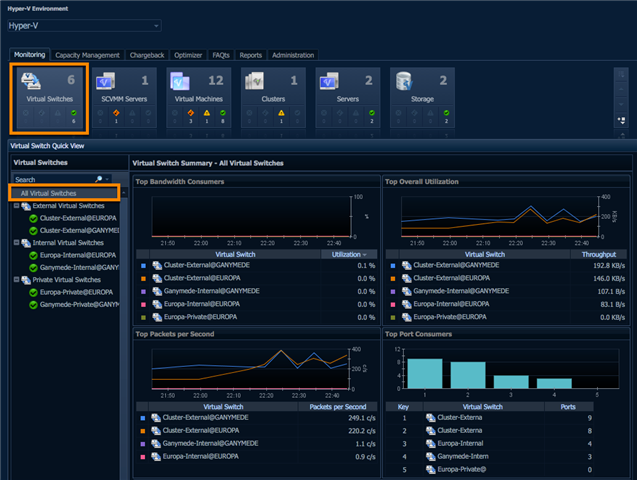
Task: Open the Reports tab
Action: tap(251, 55)
